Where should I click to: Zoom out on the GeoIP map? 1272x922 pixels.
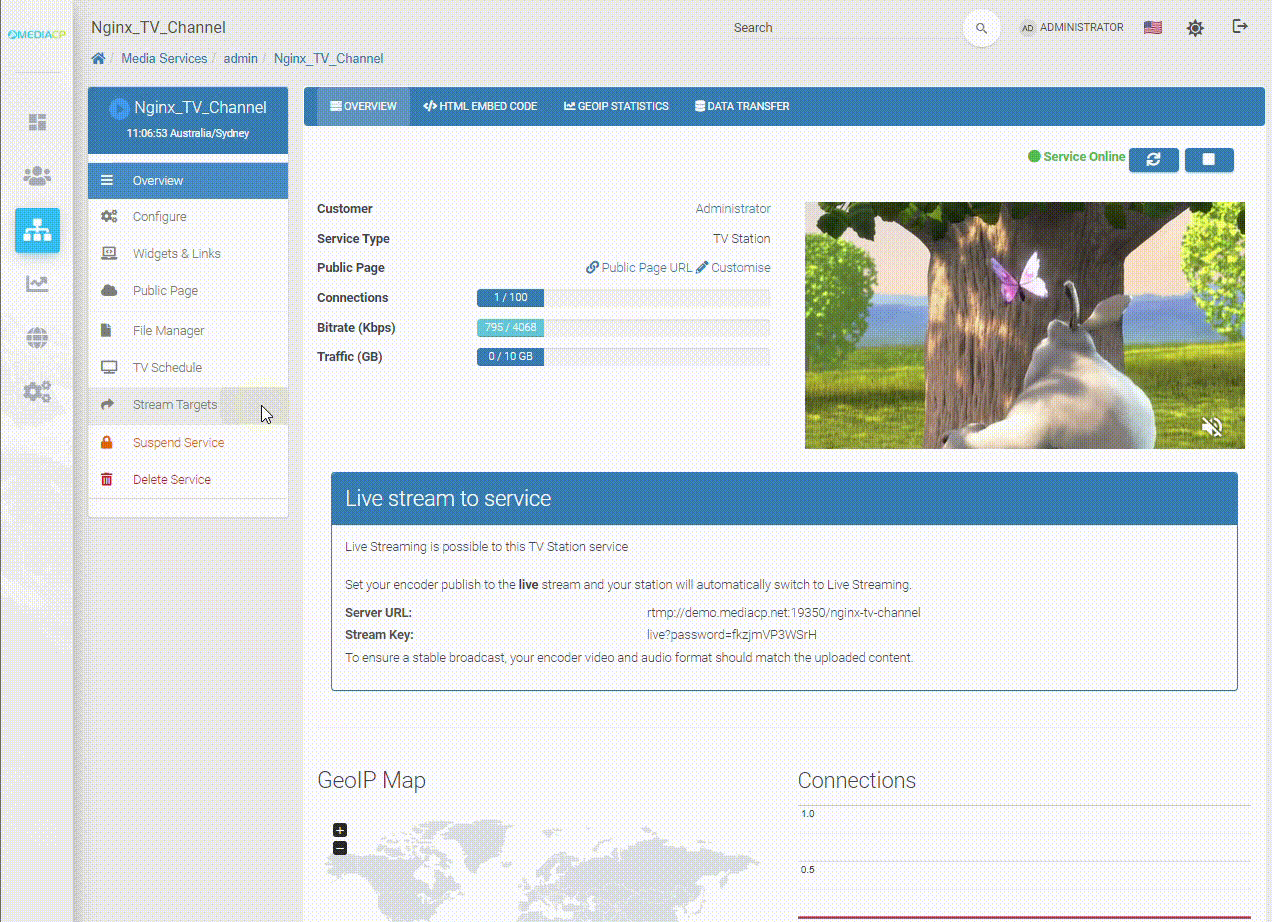[x=340, y=848]
